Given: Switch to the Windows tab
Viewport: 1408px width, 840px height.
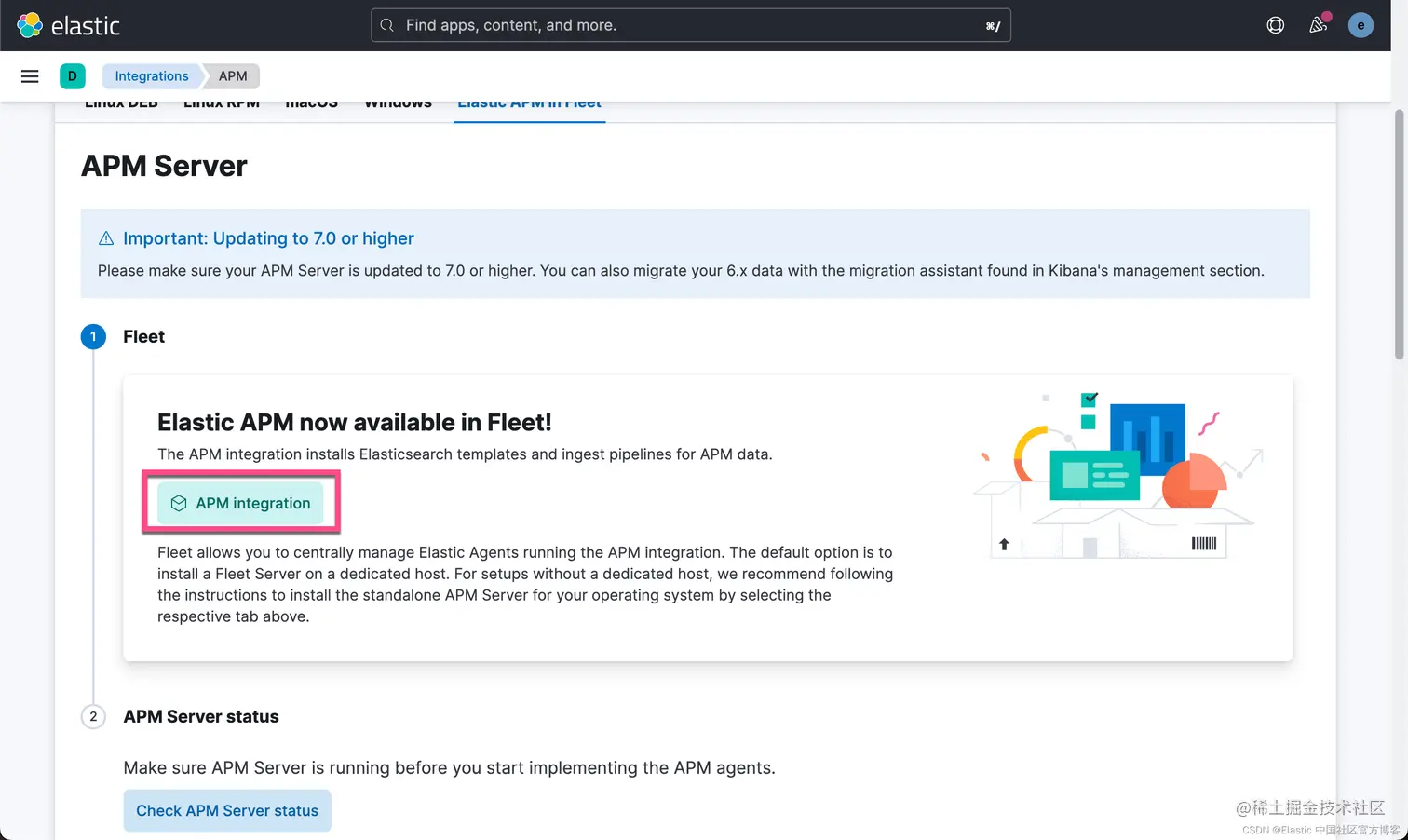Looking at the screenshot, I should (398, 104).
